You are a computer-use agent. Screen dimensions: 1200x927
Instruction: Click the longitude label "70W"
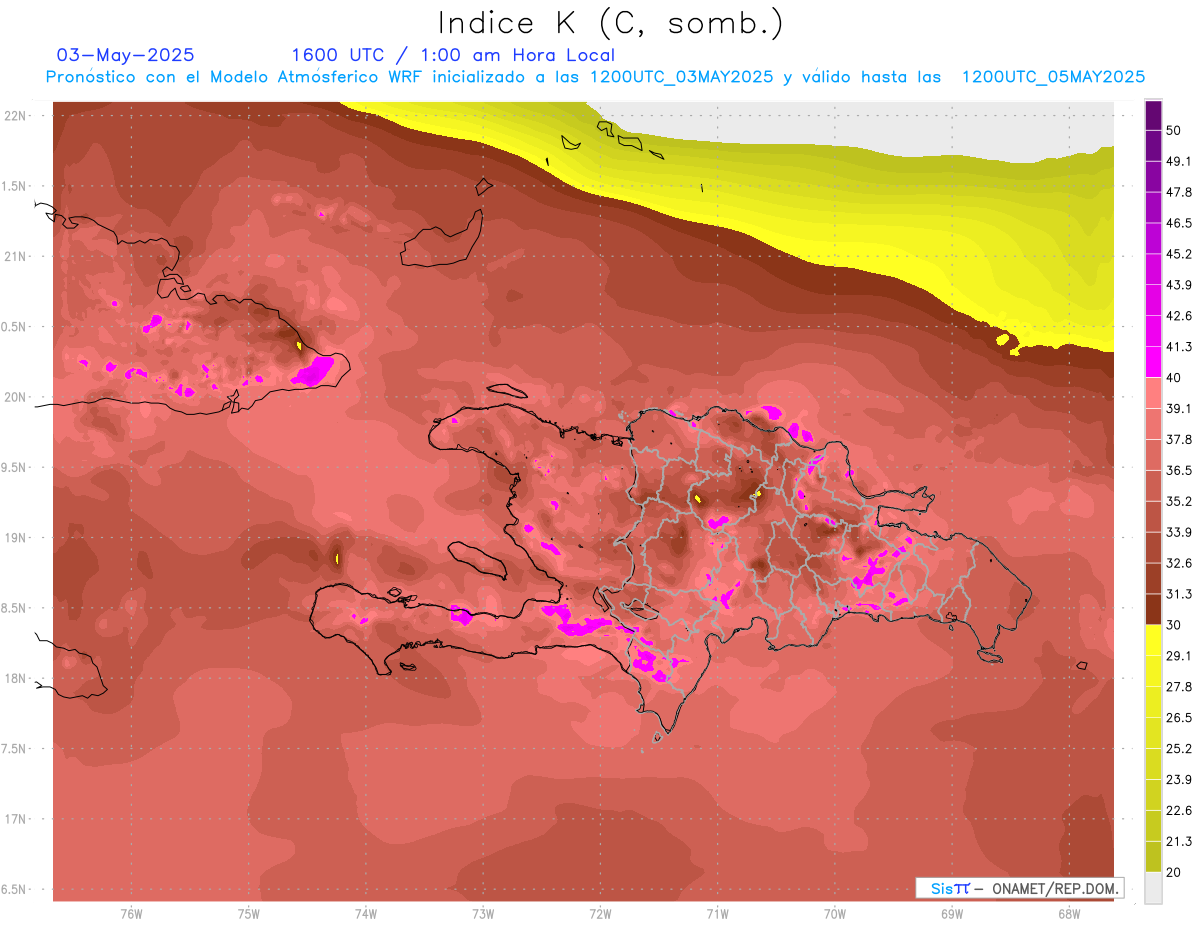pyautogui.click(x=835, y=913)
